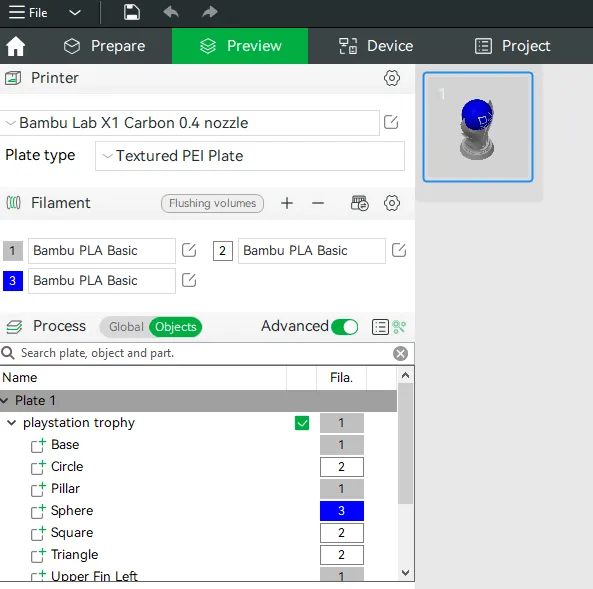Open filament 2 Bambu PLA Basic dropdown
This screenshot has height=589, width=593.
click(x=312, y=251)
